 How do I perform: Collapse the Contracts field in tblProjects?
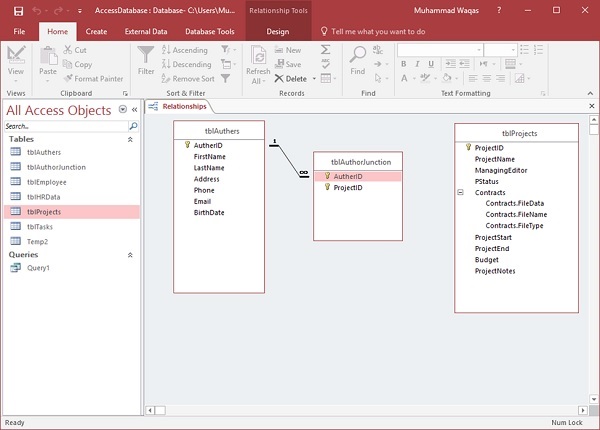(460, 193)
